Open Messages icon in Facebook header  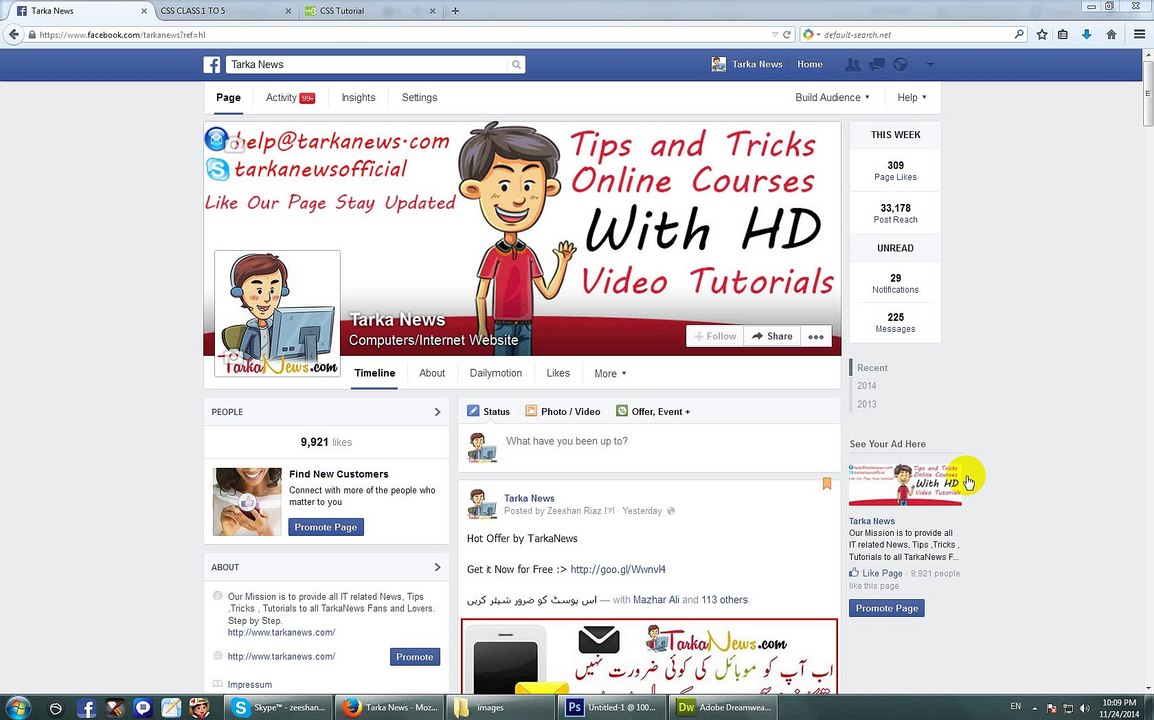tap(877, 65)
